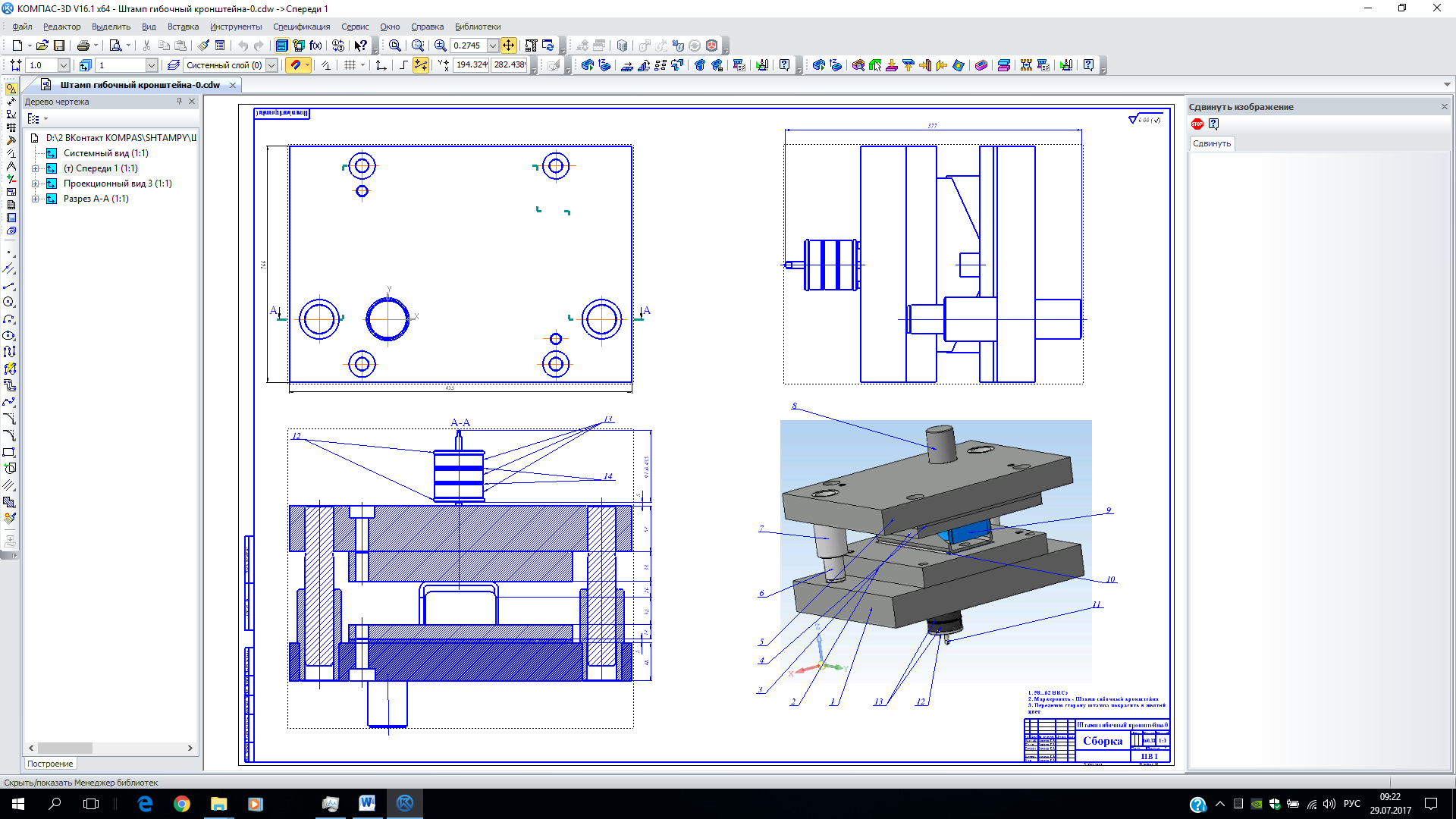
Task: Open the Спецификация menu
Action: pyautogui.click(x=302, y=27)
